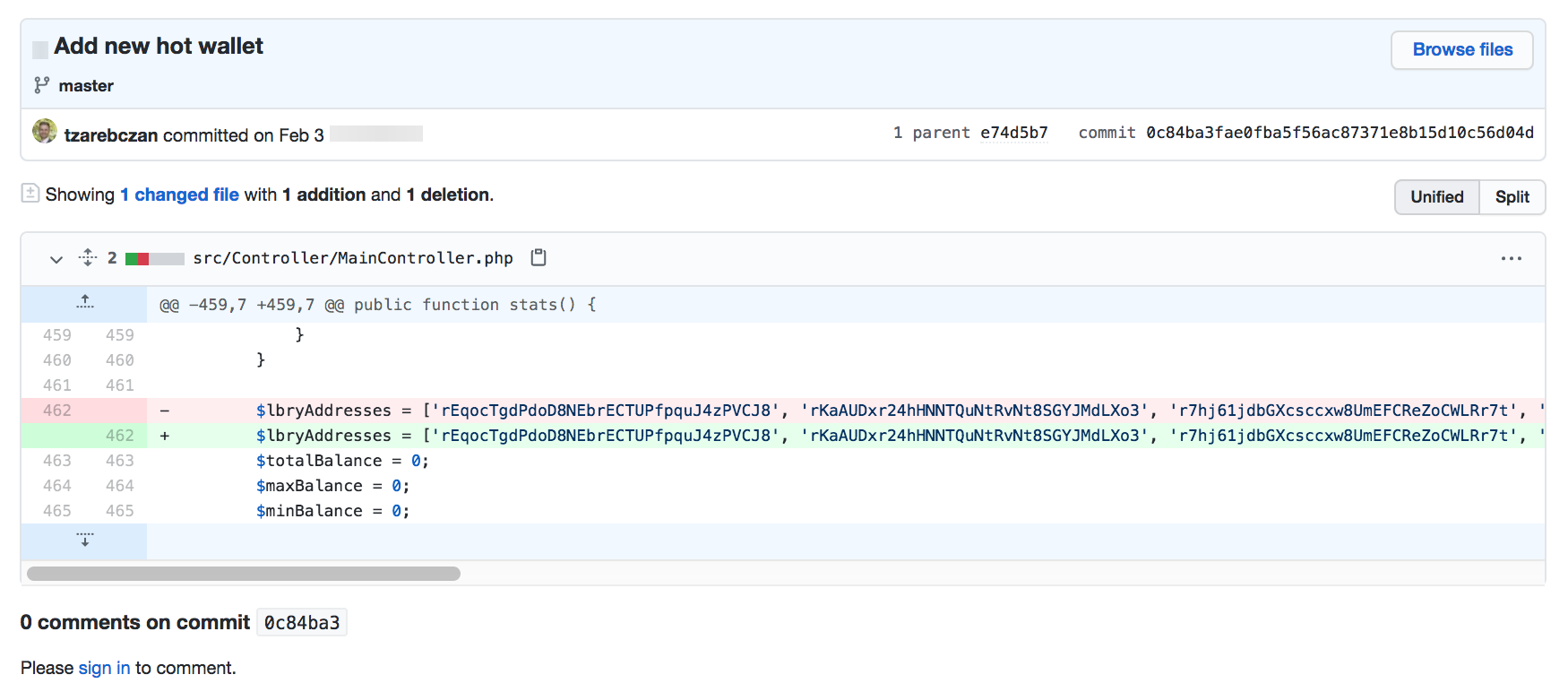This screenshot has height=692, width=1568.
Task: Click the added $lbryAddresses code line
Action: tap(846, 436)
